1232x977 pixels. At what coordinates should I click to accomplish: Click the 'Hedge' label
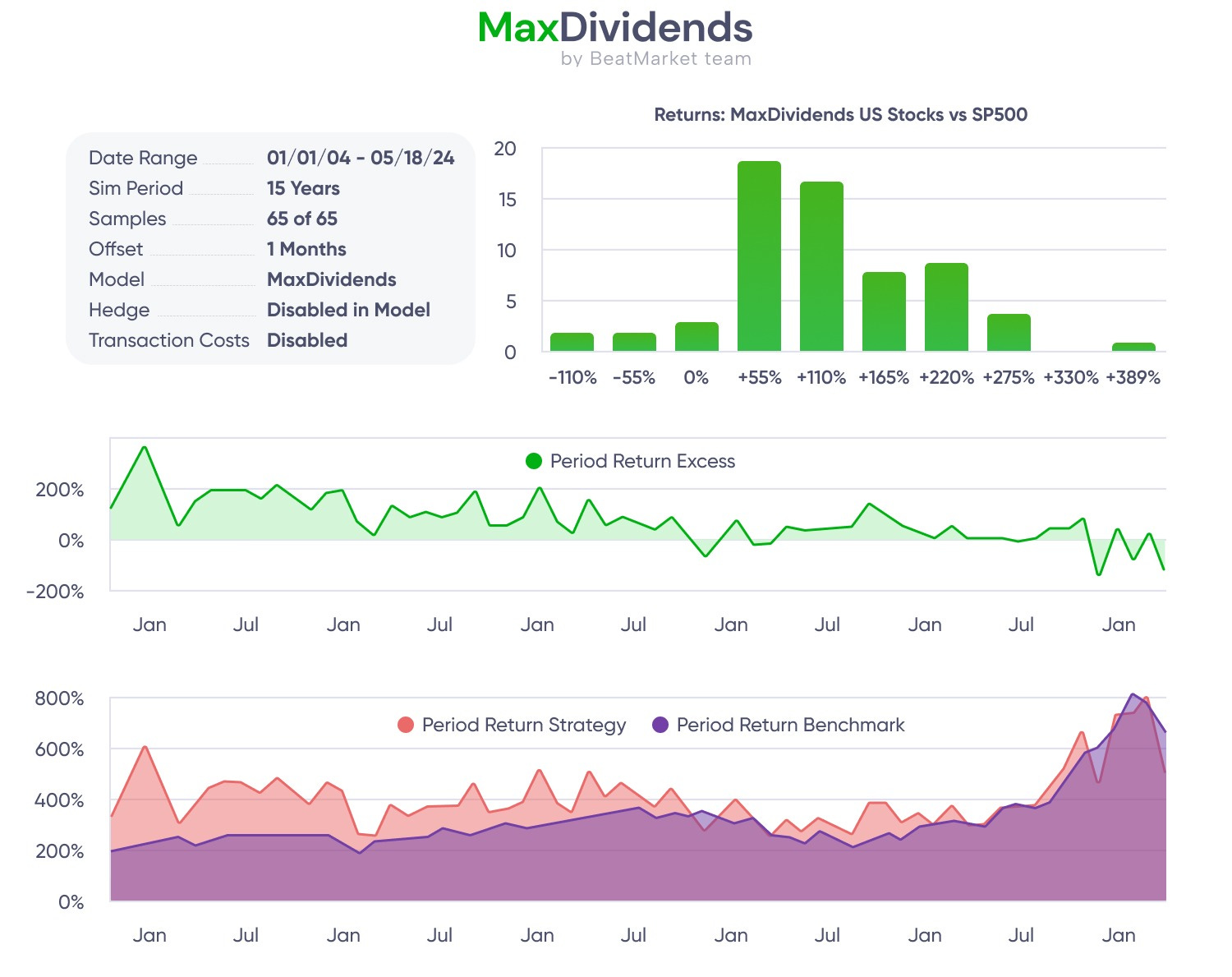tap(119, 310)
